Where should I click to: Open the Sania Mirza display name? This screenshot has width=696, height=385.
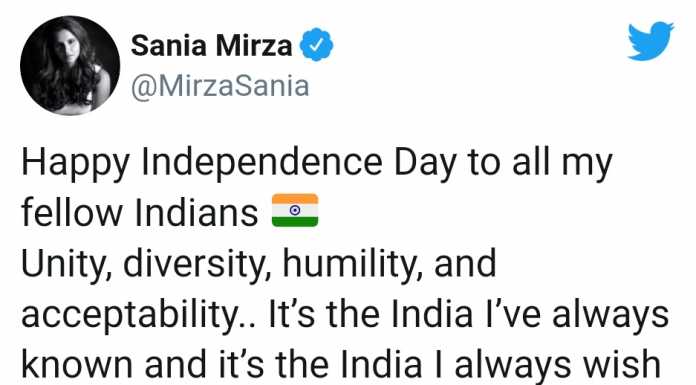[211, 45]
